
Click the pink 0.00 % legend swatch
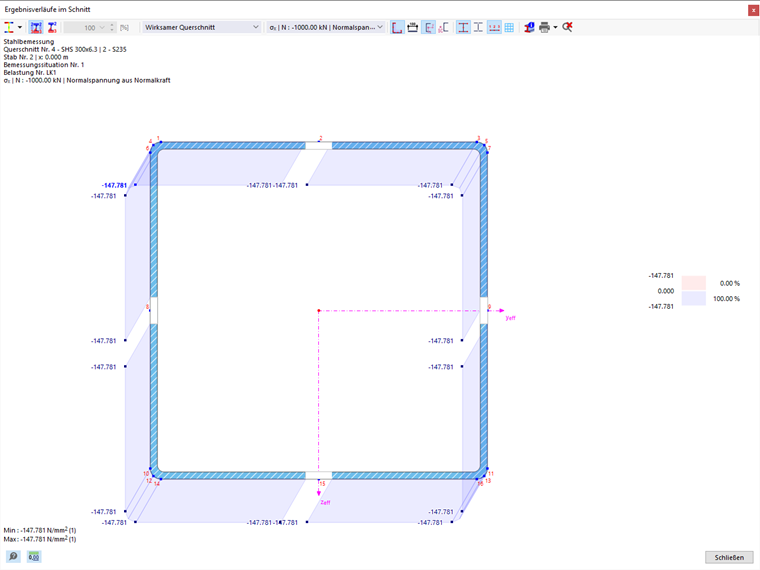coord(694,283)
